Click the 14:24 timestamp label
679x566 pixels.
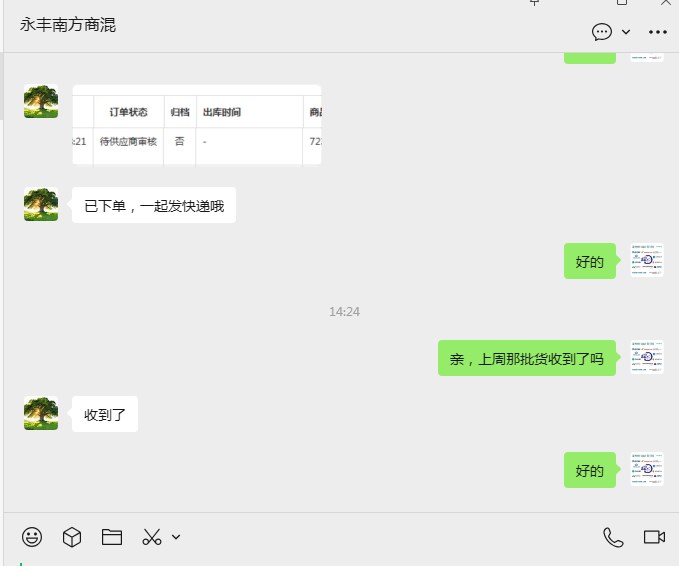[x=344, y=312]
